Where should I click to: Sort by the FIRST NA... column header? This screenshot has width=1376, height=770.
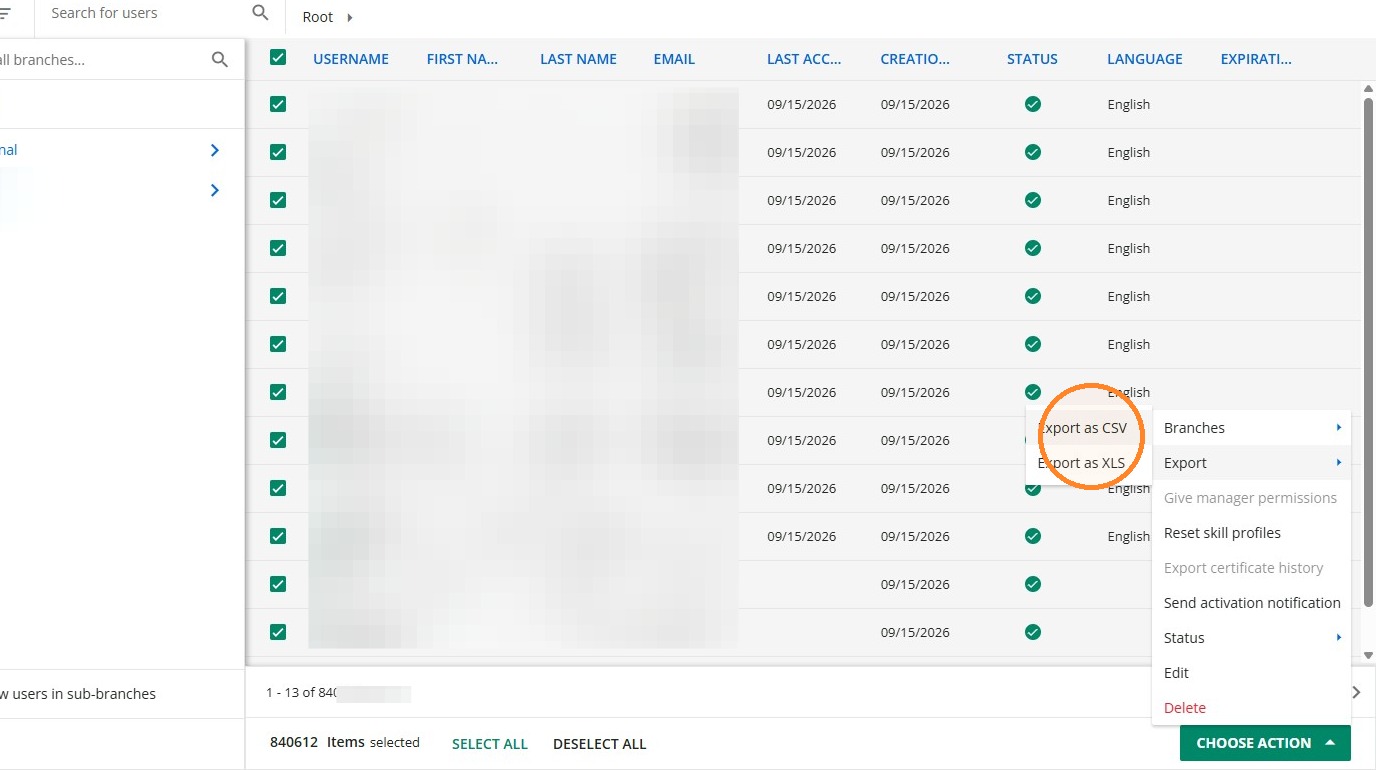pyautogui.click(x=462, y=59)
